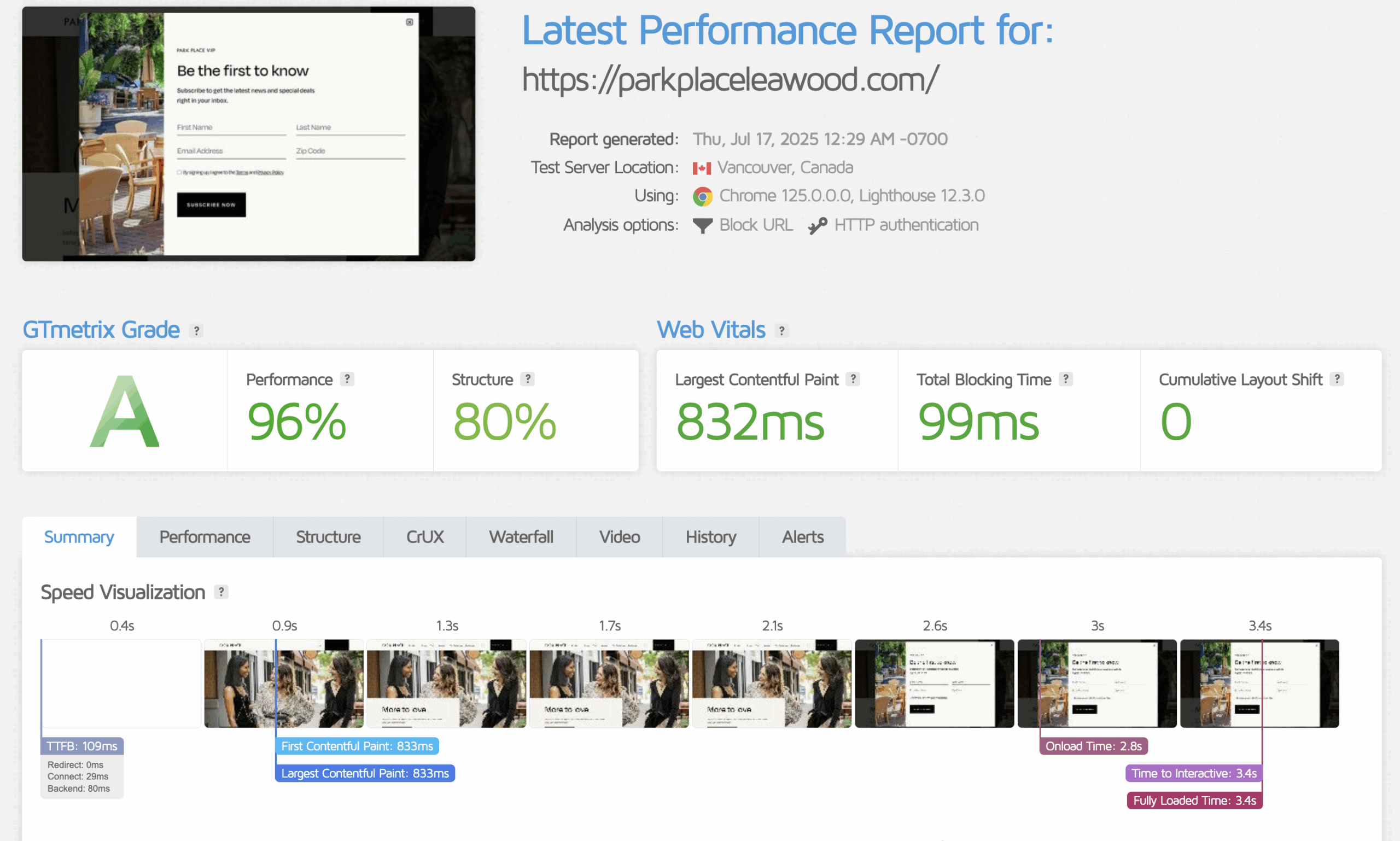Click the report date 'Thu, Jul 17, 2025'
Image resolution: width=1400 pixels, height=841 pixels.
click(756, 139)
